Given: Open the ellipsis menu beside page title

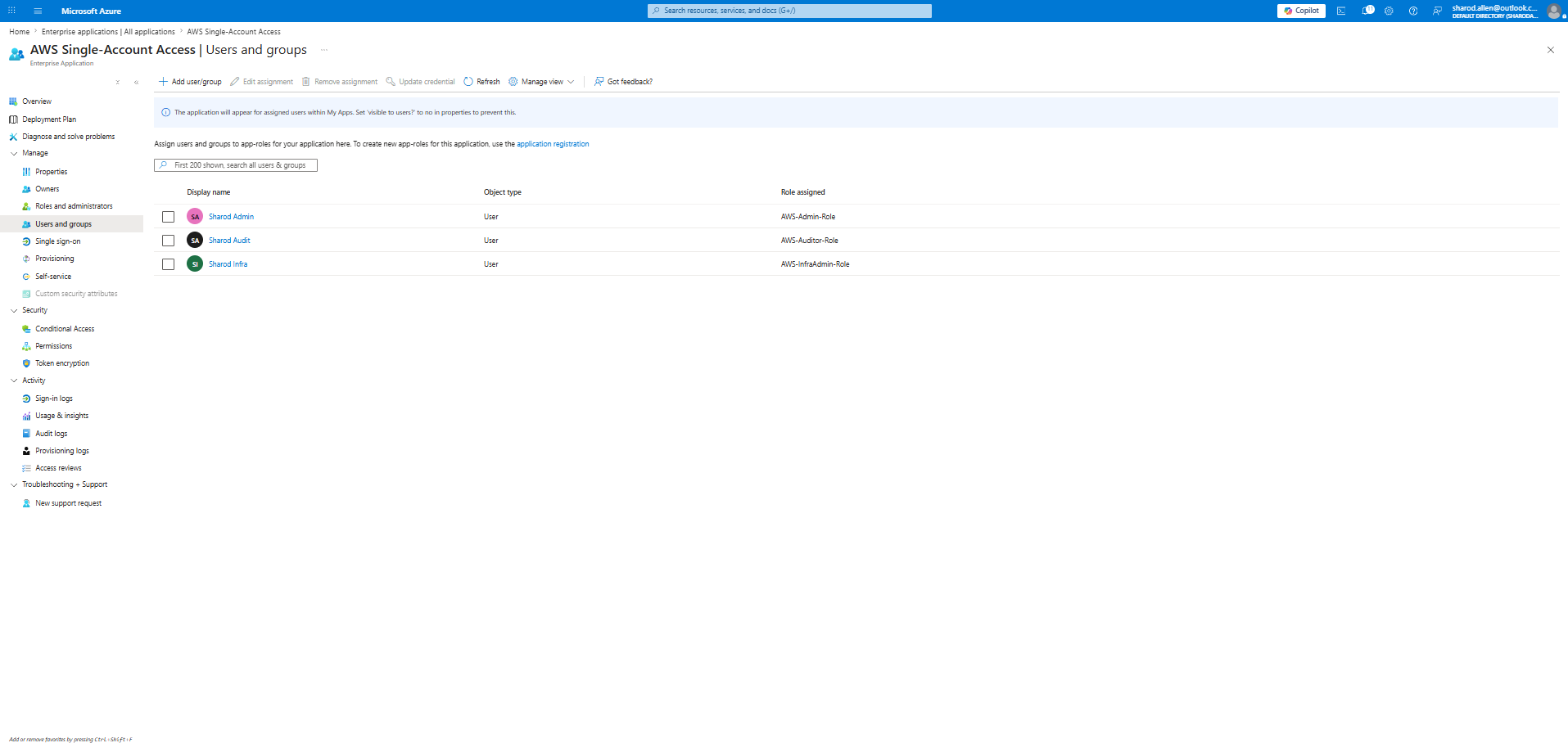Looking at the screenshot, I should coord(324,50).
